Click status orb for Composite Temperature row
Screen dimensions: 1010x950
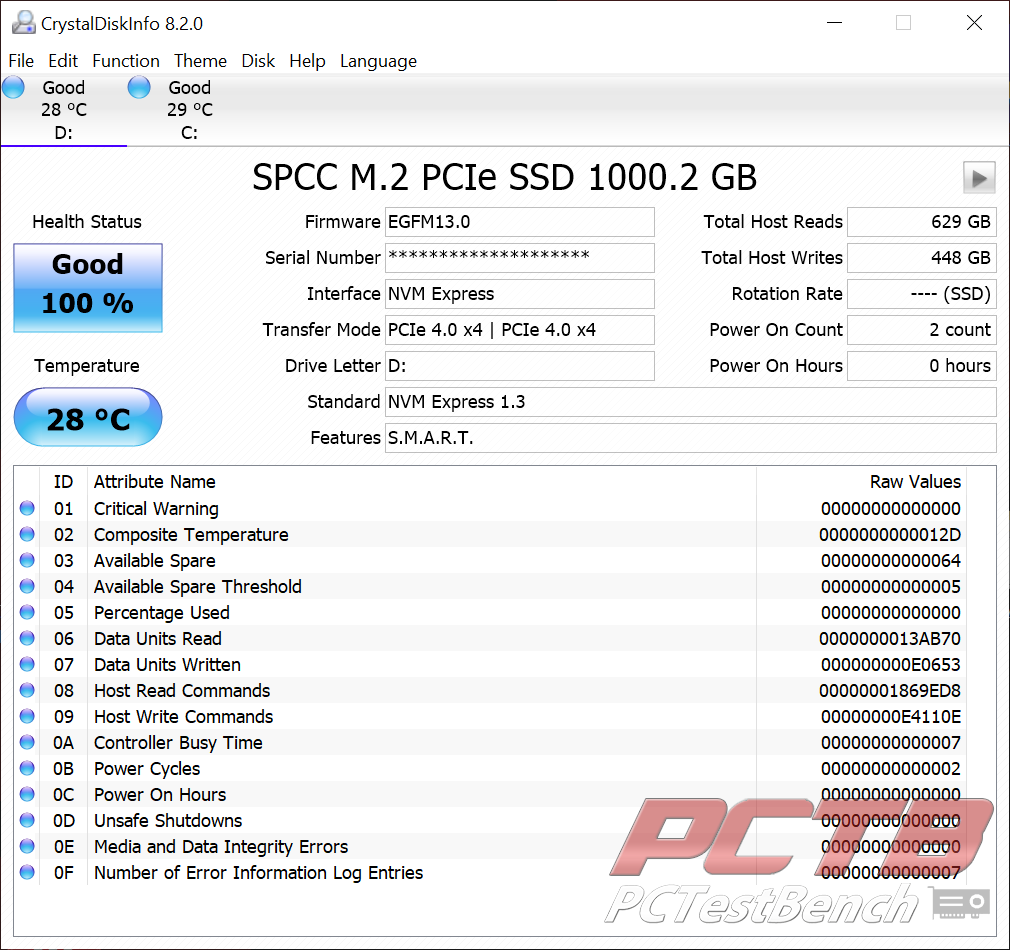click(x=27, y=534)
